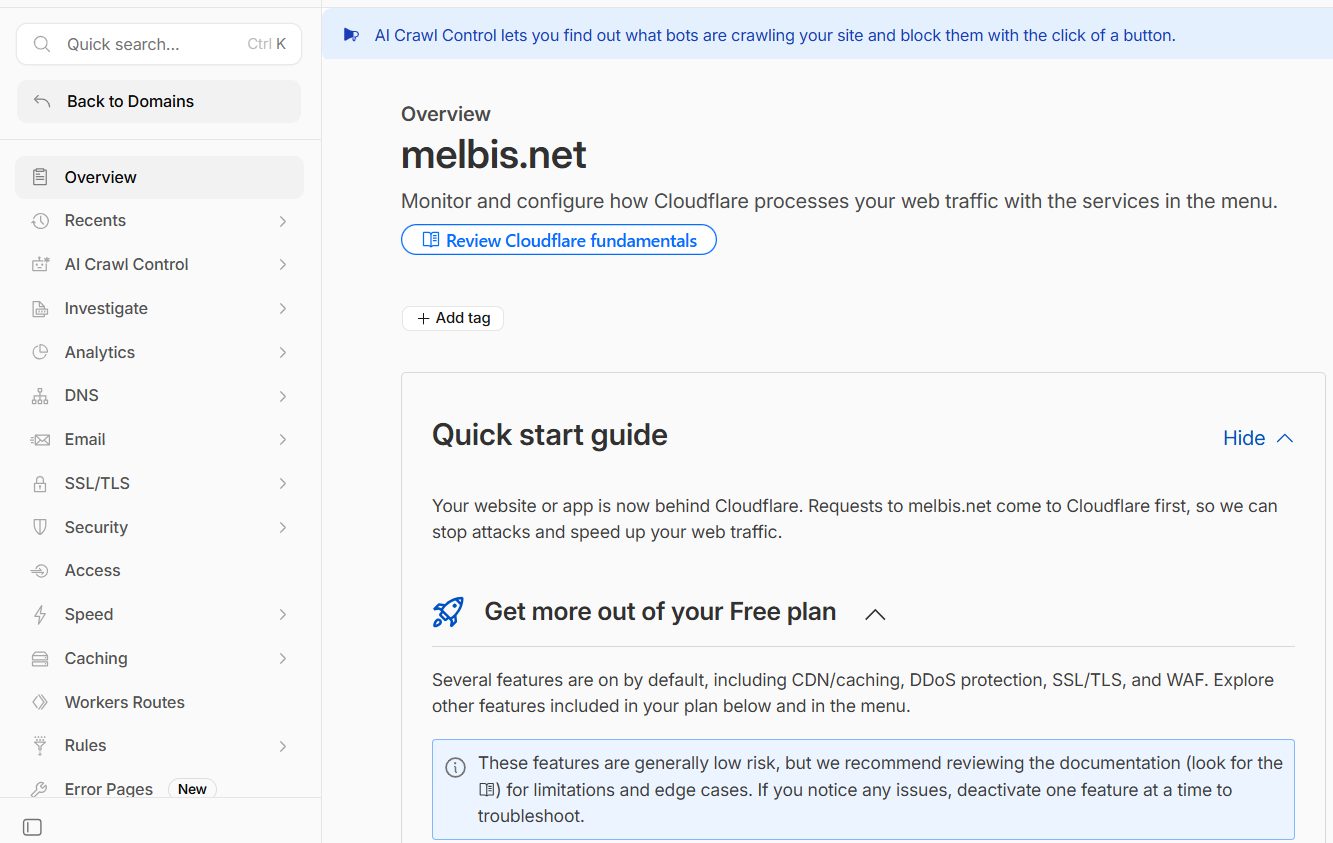
Task: Click the Analytics pie chart icon
Action: click(40, 352)
